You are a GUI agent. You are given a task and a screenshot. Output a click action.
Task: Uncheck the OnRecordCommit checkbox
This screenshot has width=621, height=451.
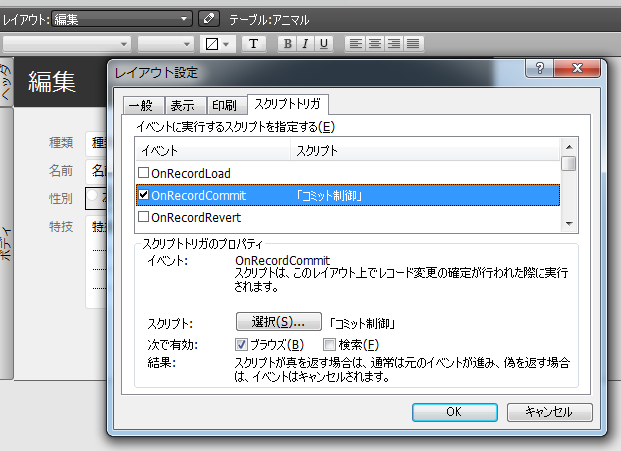pyautogui.click(x=143, y=194)
